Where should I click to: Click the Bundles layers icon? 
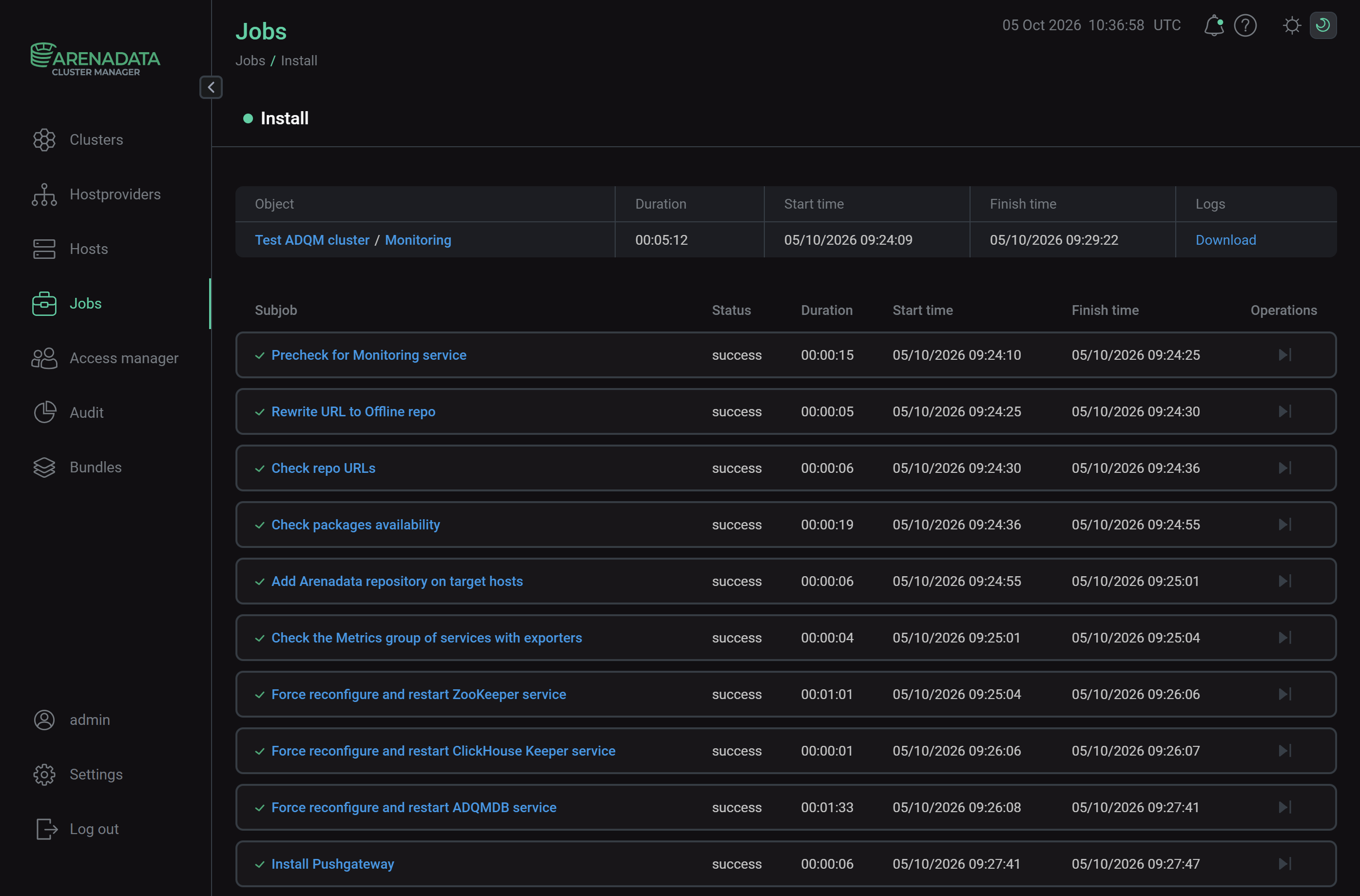(44, 467)
